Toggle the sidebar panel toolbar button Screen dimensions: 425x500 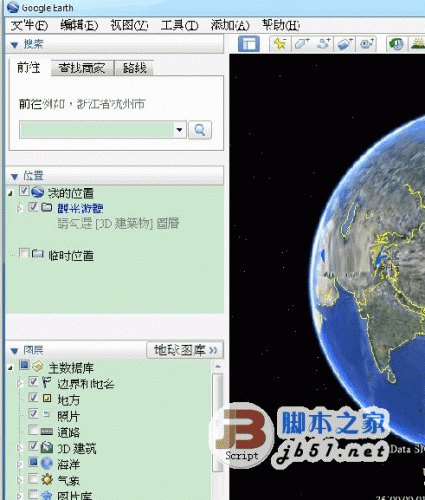point(249,44)
